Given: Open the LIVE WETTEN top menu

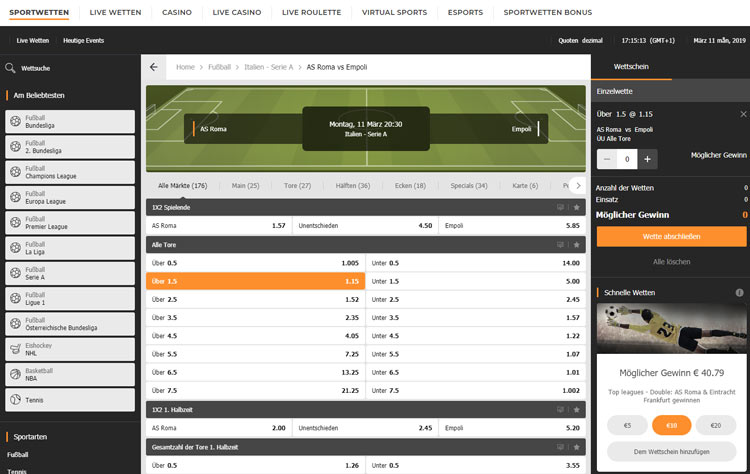Looking at the screenshot, I should pos(115,12).
